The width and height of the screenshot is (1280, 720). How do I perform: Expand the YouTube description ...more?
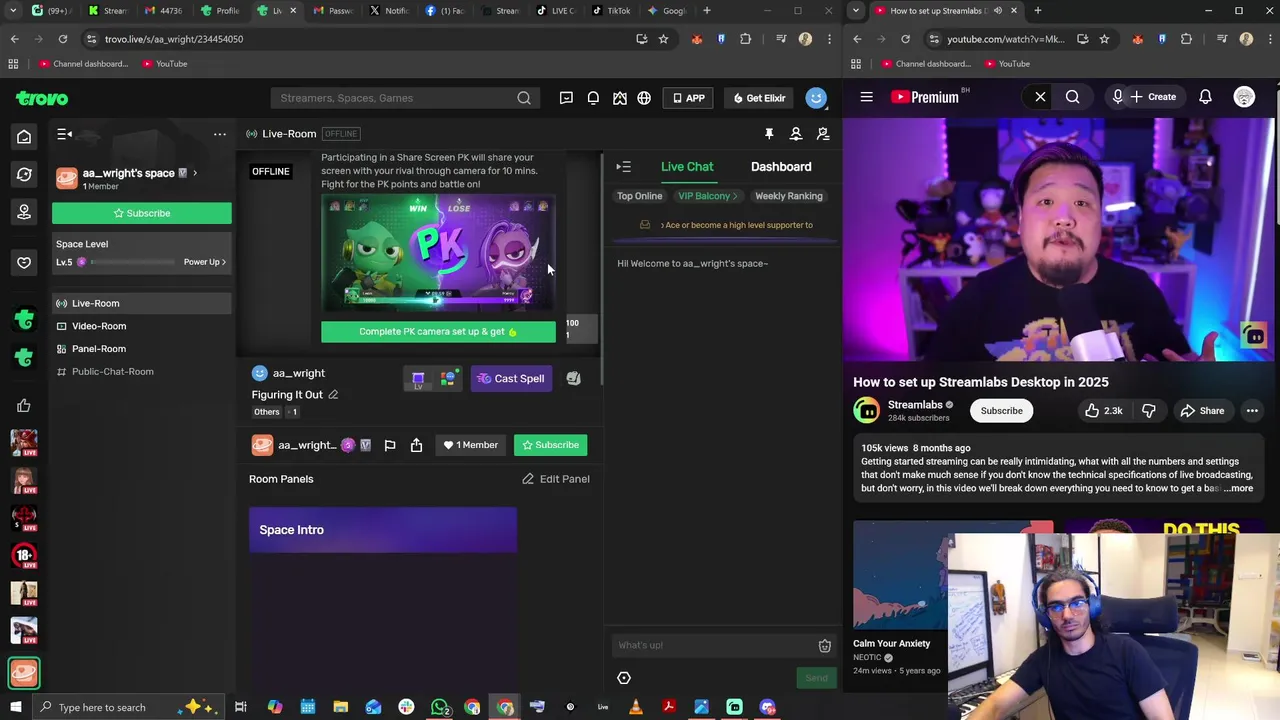[1238, 488]
